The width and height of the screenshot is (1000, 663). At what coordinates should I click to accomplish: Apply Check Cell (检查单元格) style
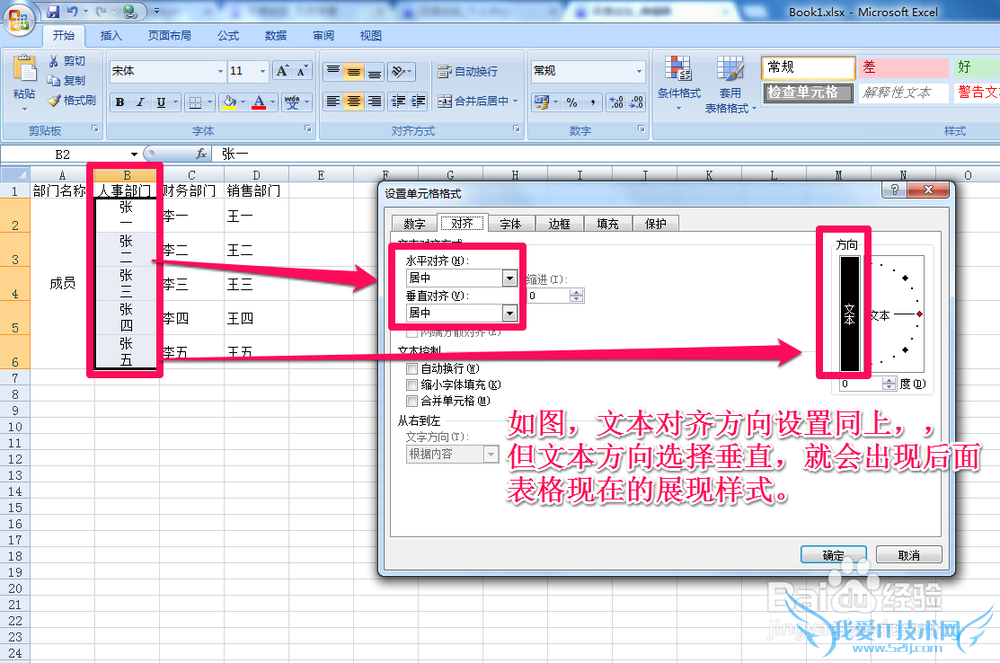(x=809, y=92)
